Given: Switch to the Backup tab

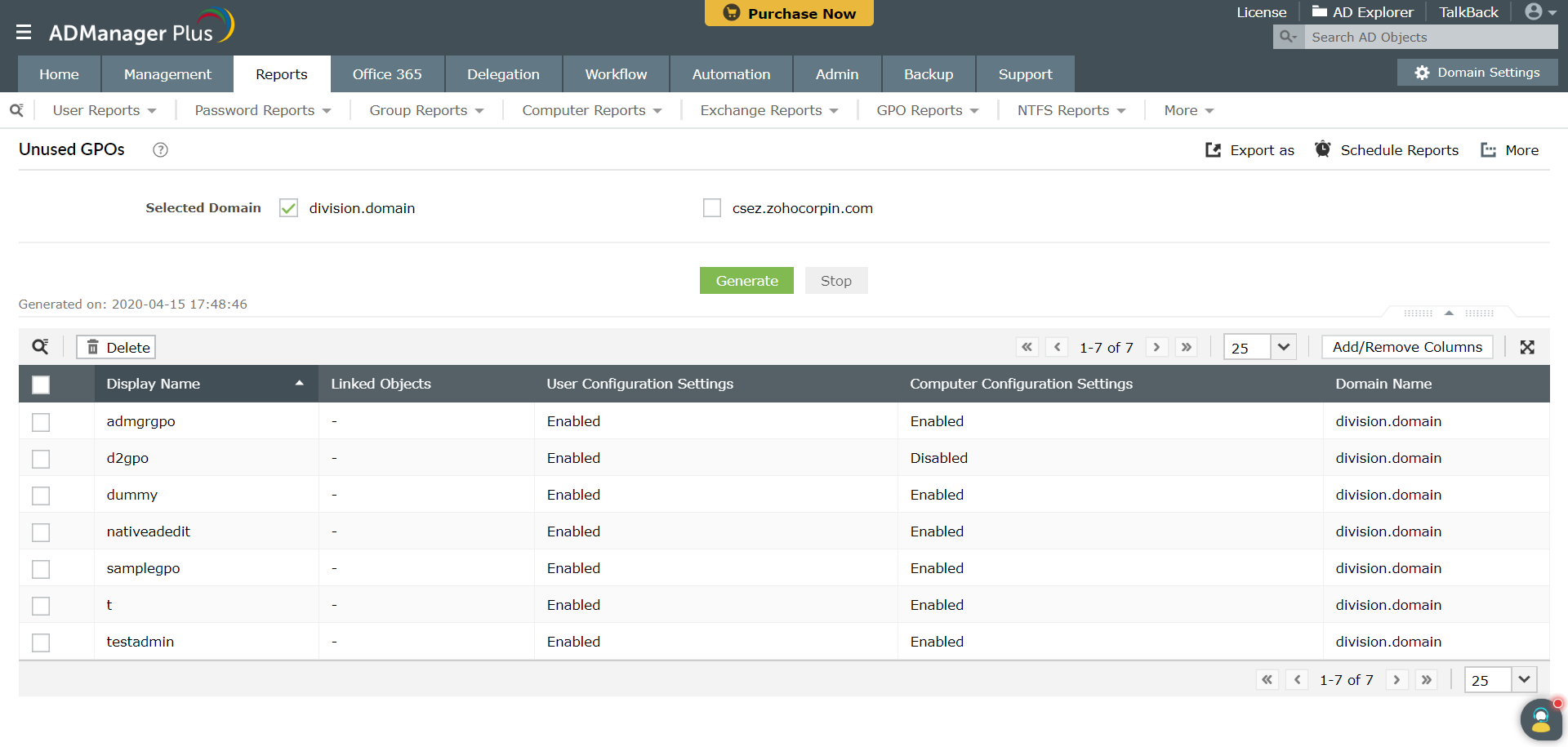Looking at the screenshot, I should point(929,74).
